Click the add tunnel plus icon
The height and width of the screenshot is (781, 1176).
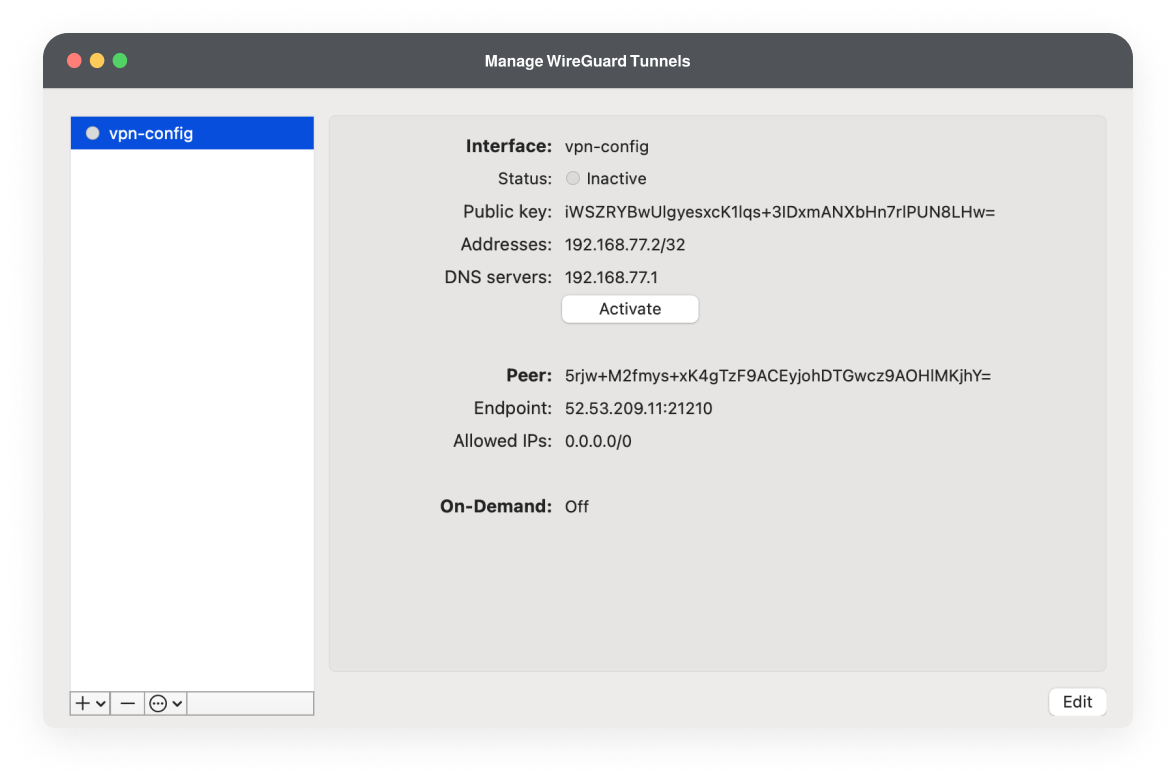point(82,703)
